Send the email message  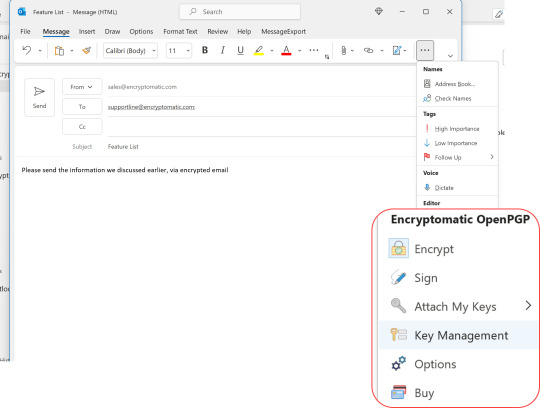39,97
